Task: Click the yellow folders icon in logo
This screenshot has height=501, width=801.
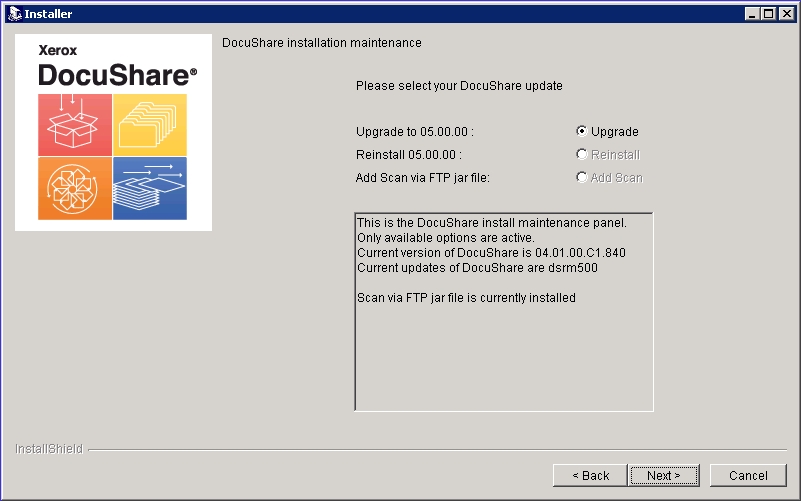Action: (150, 125)
